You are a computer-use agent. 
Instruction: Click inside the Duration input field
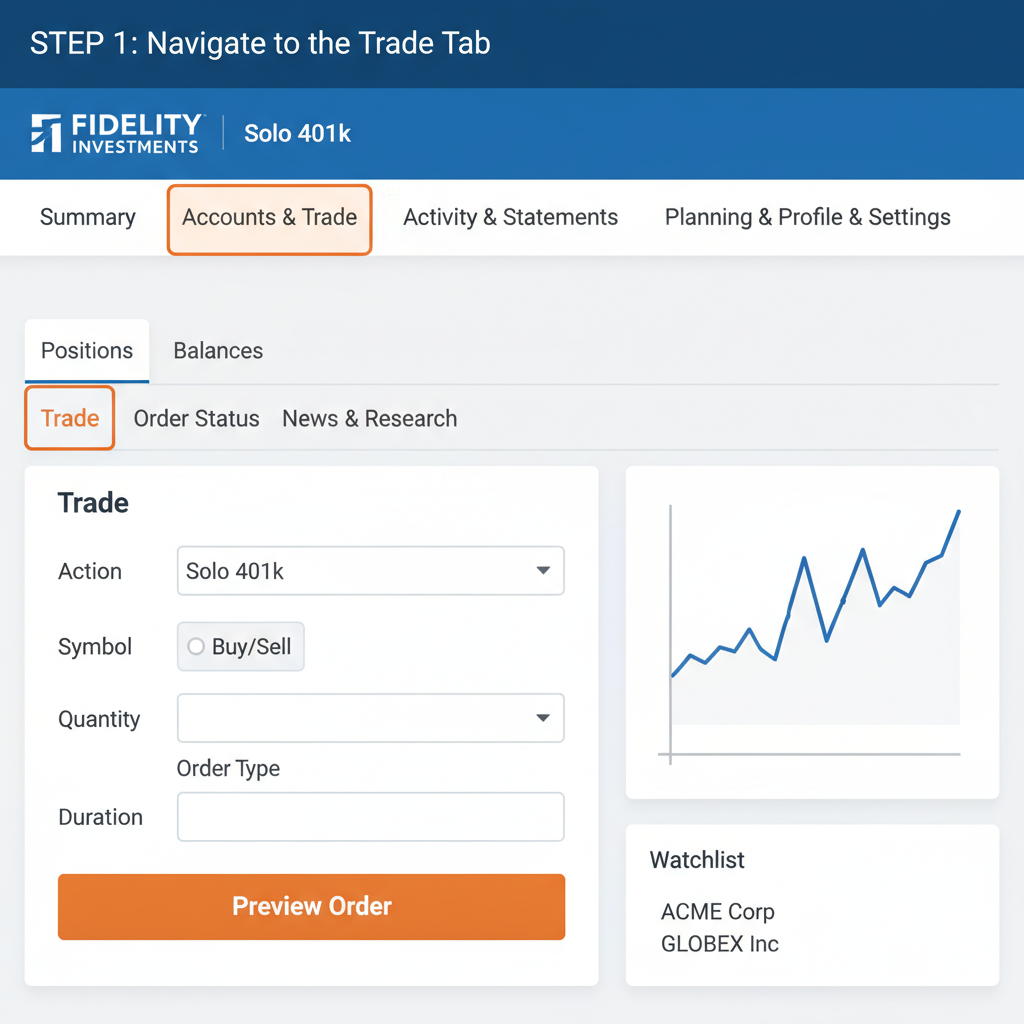point(370,816)
